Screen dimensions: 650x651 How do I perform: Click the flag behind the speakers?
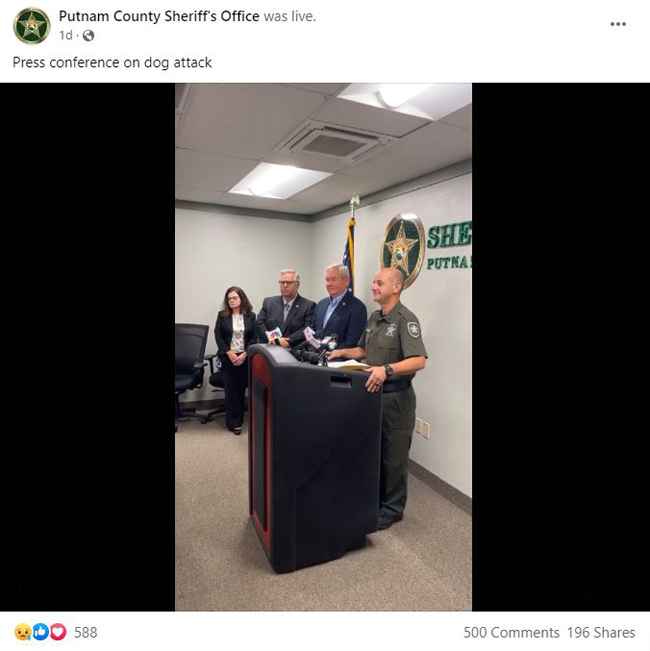[350, 253]
